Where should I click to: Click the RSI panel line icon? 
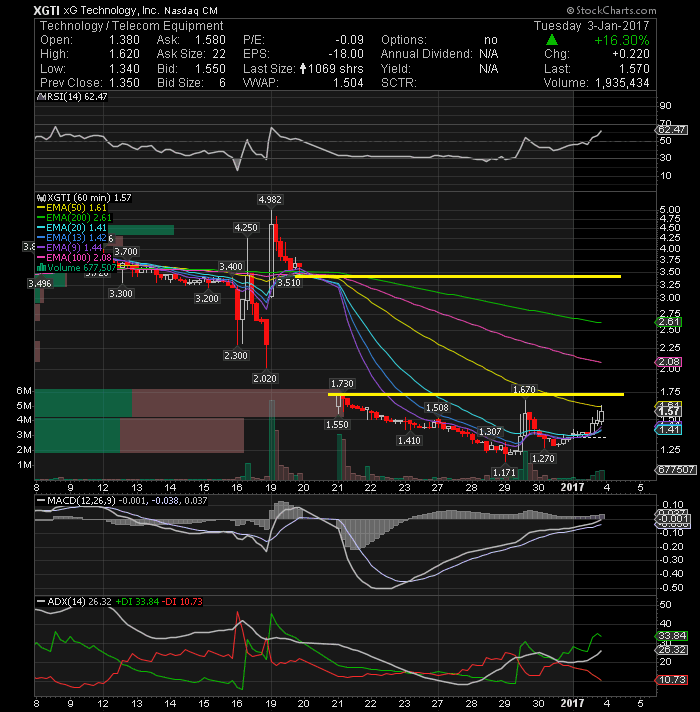(x=41, y=97)
